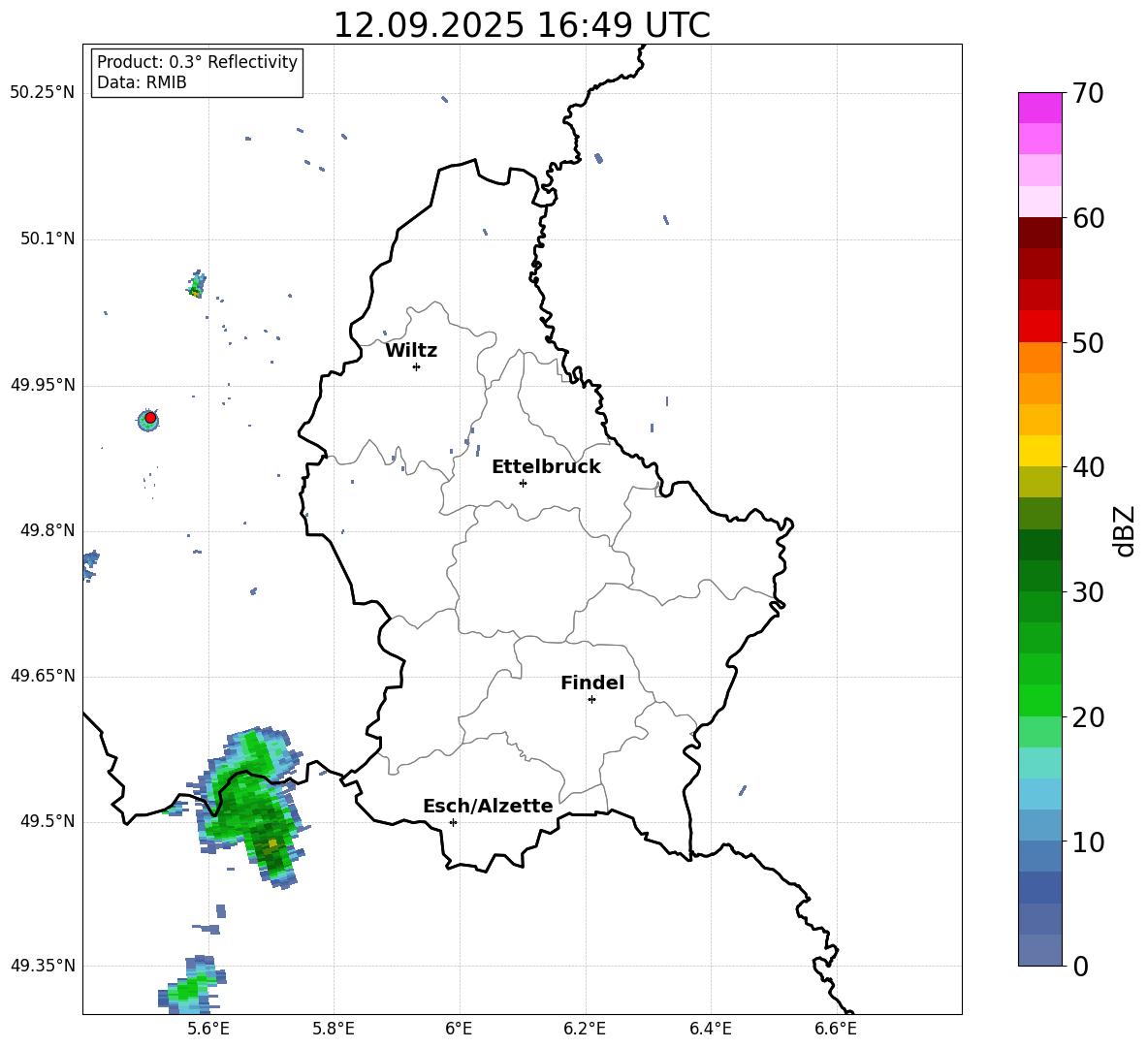
Task: Select the Esch/Alzette station label
Action: (488, 806)
